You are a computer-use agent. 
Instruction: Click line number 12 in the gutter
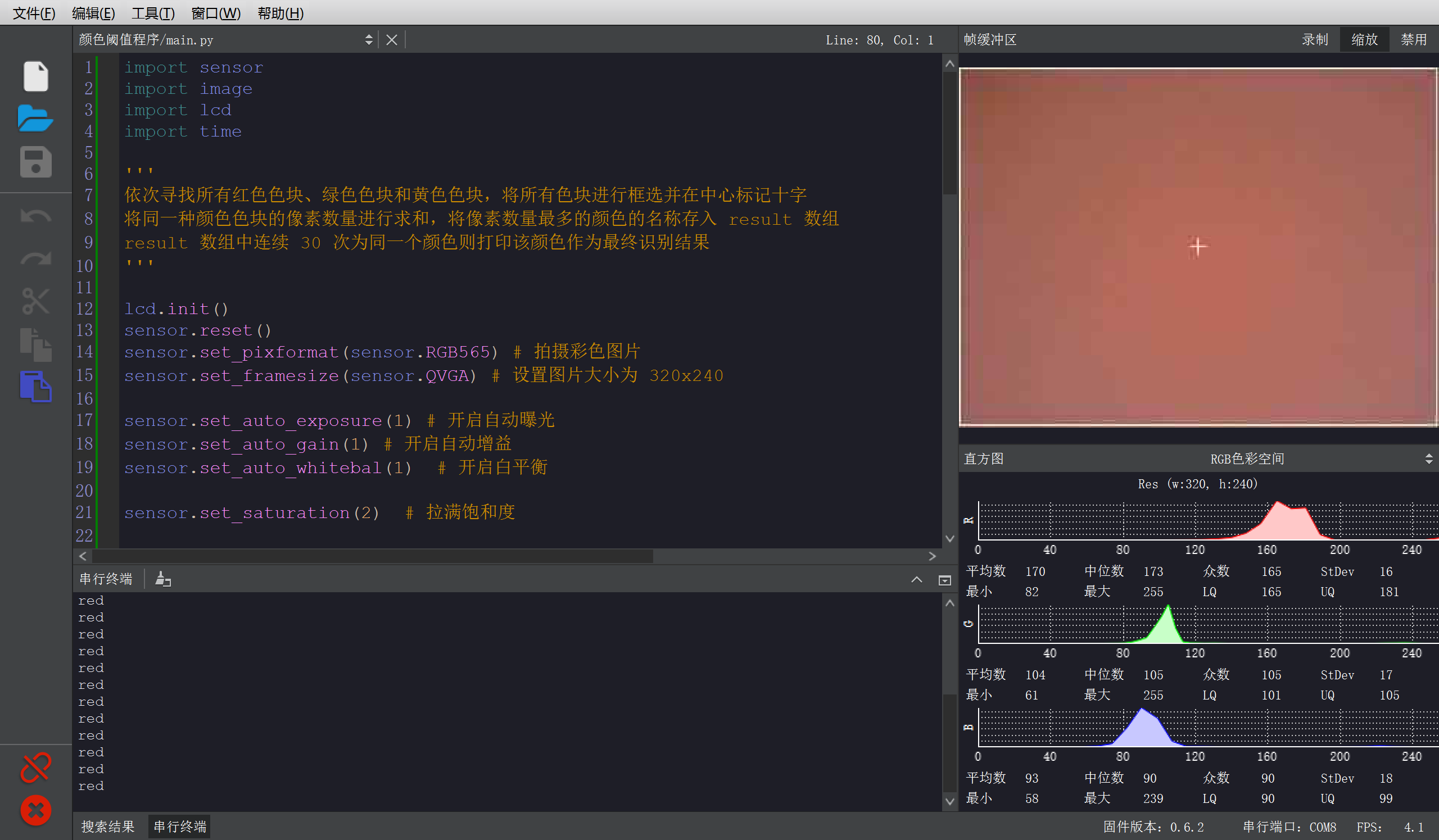[x=84, y=308]
